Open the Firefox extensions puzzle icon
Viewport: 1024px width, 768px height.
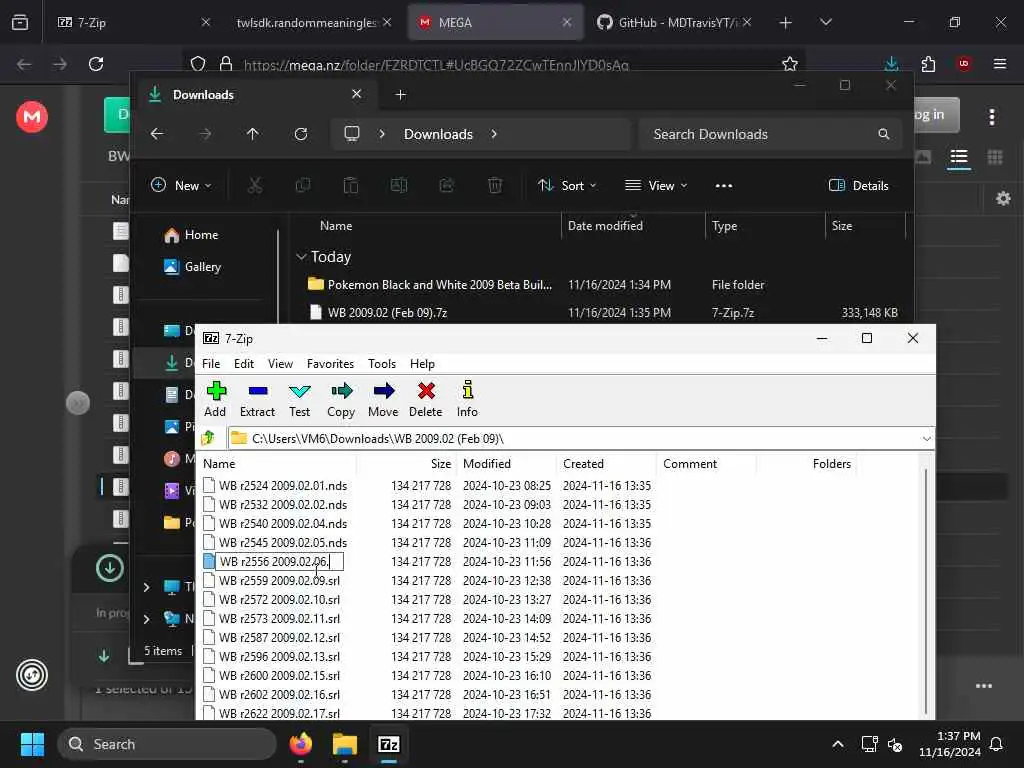click(928, 64)
